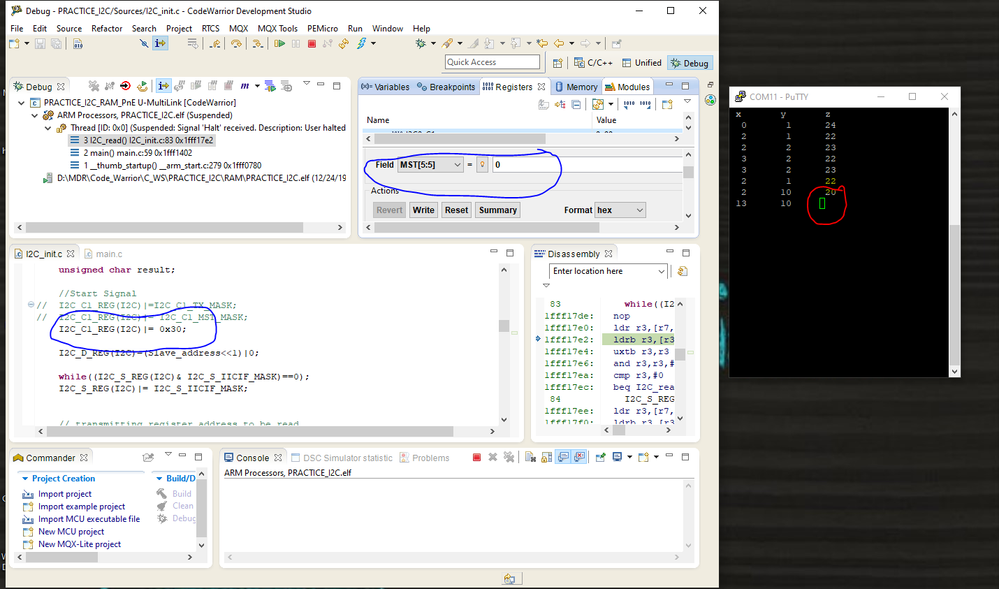Viewport: 999px width, 589px height.
Task: Click Show Type Names icon in Registers view
Action: [543, 105]
